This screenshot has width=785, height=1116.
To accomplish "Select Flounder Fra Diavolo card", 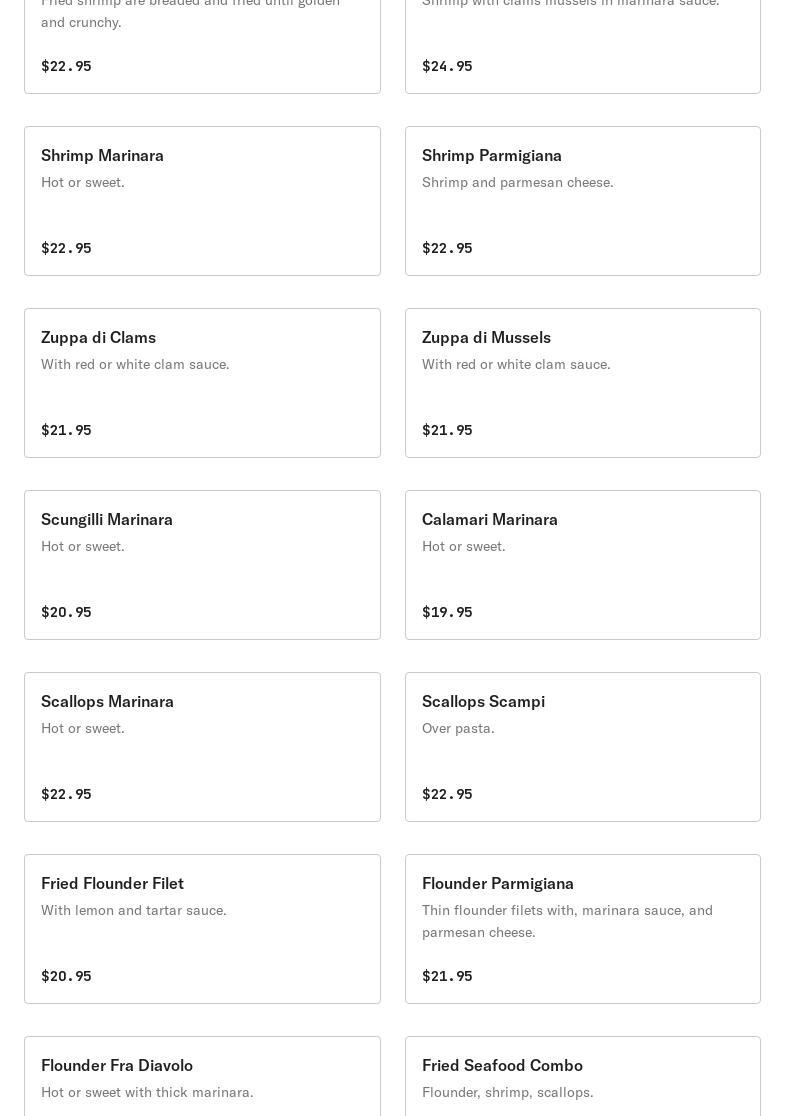I will [x=202, y=1076].
